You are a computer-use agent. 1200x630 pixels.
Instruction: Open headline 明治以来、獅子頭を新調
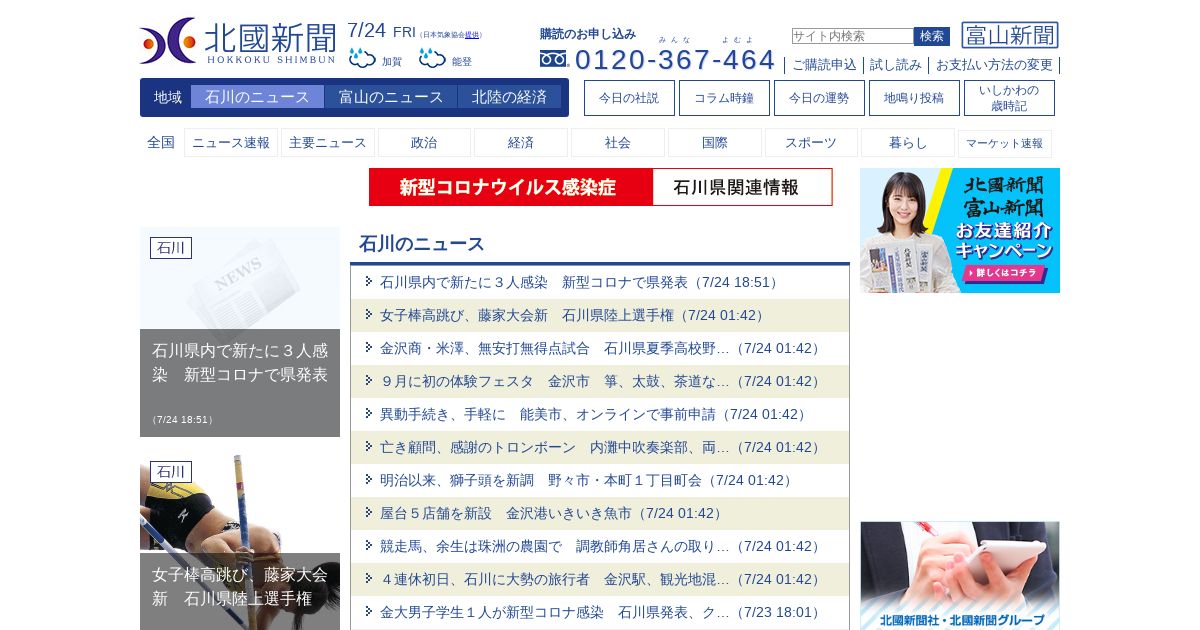pos(587,480)
